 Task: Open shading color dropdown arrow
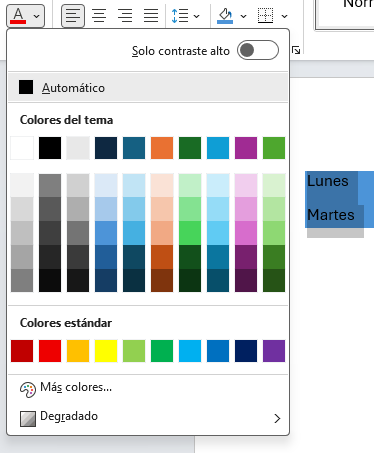pyautogui.click(x=244, y=16)
